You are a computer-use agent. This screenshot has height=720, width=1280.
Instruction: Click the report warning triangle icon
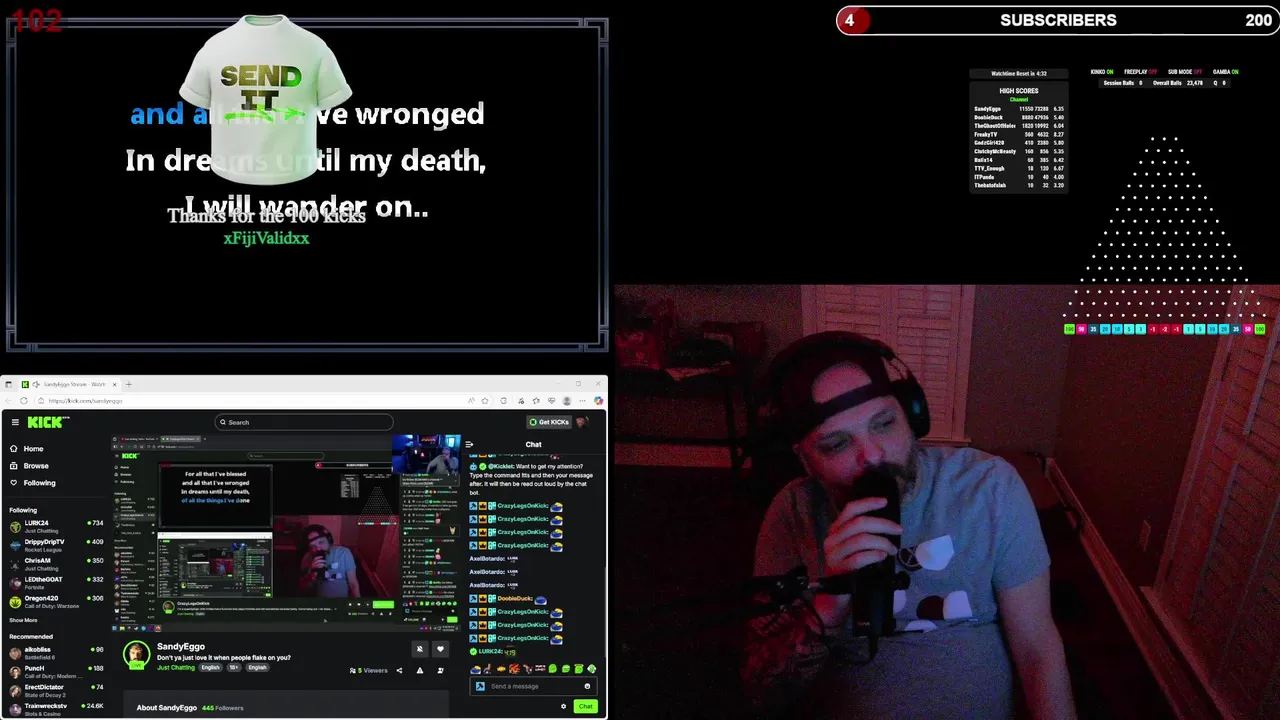coord(420,670)
